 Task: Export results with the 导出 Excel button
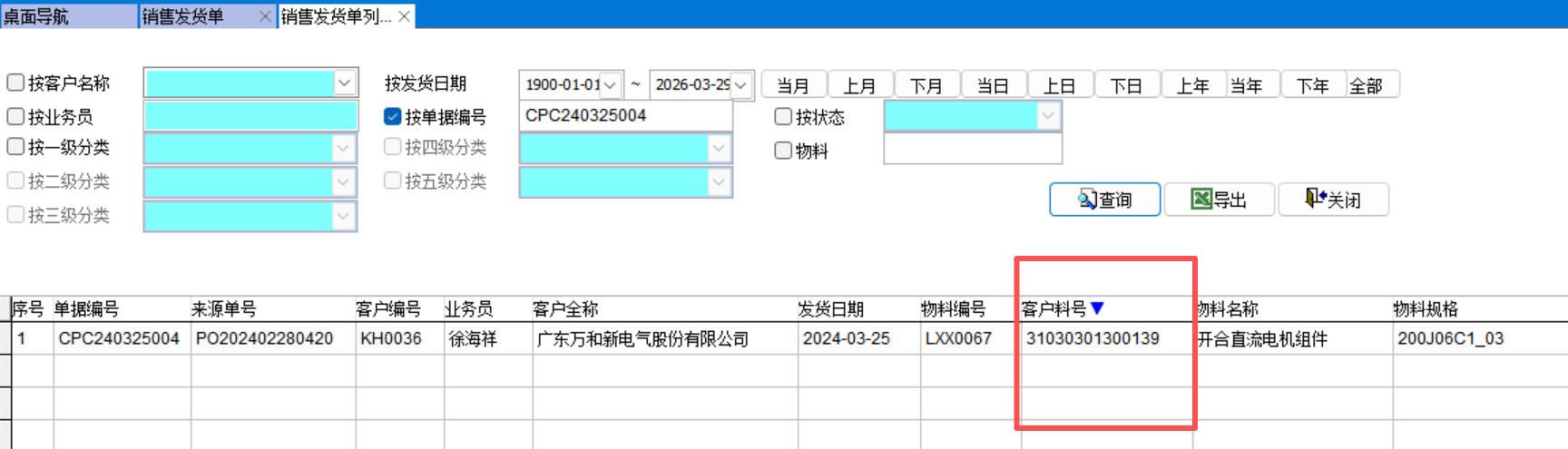point(1219,200)
